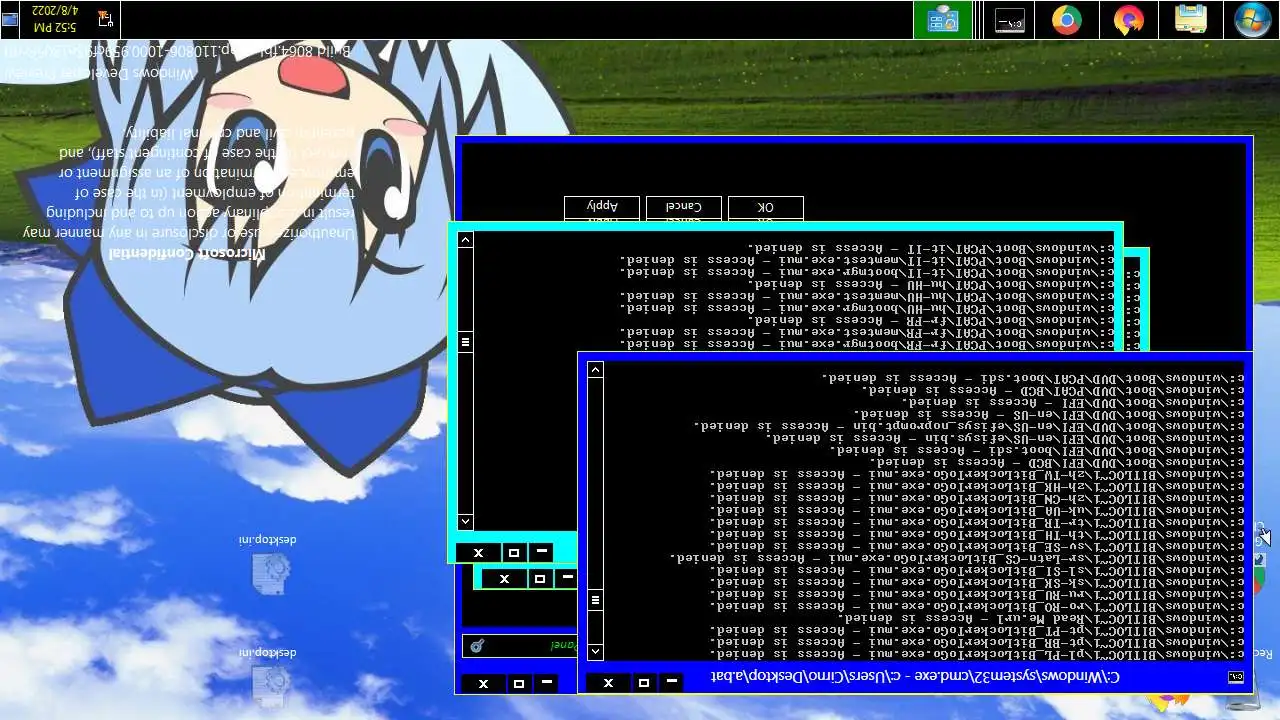
Task: Click up arrow on cyan window scrollbar
Action: (x=465, y=240)
